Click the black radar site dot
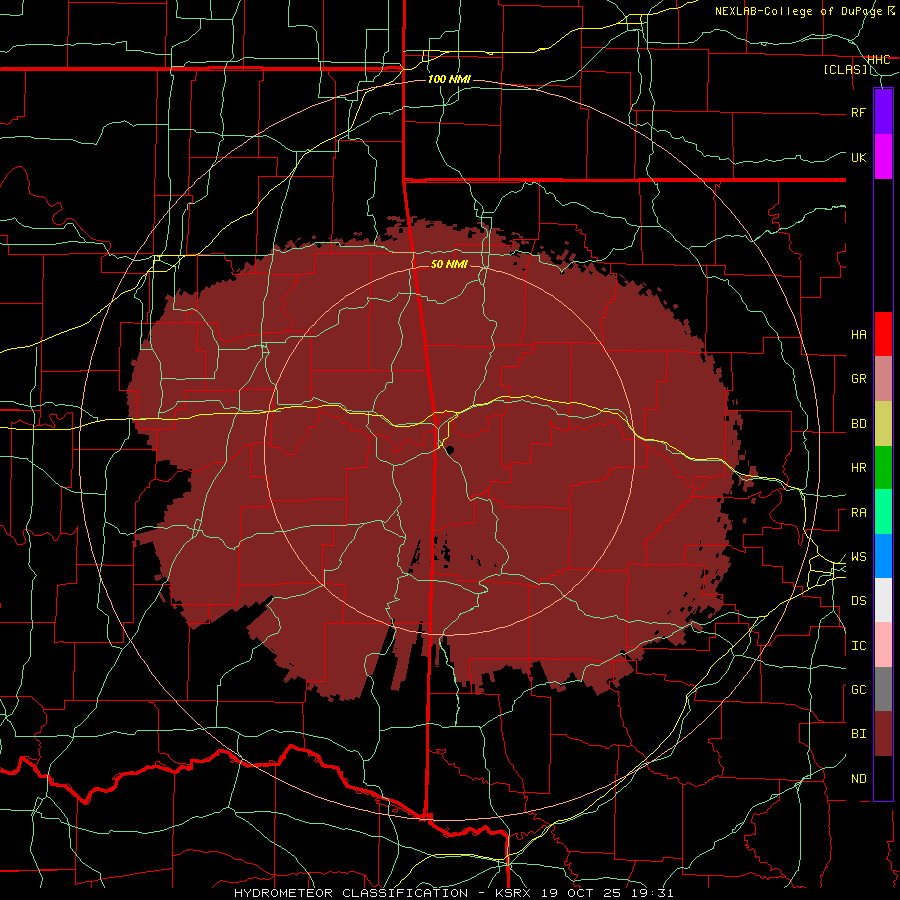The height and width of the screenshot is (900, 900). [x=450, y=450]
